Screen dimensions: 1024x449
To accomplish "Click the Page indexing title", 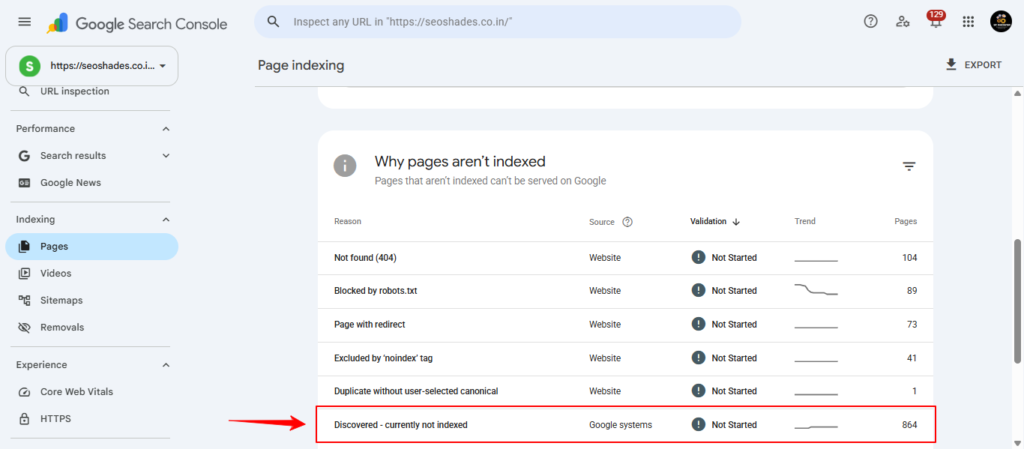I will click(x=301, y=65).
